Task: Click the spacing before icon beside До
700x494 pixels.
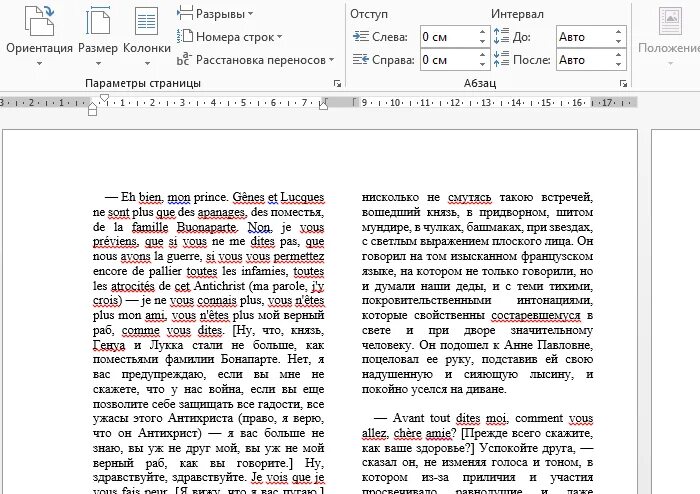Action: coord(501,37)
